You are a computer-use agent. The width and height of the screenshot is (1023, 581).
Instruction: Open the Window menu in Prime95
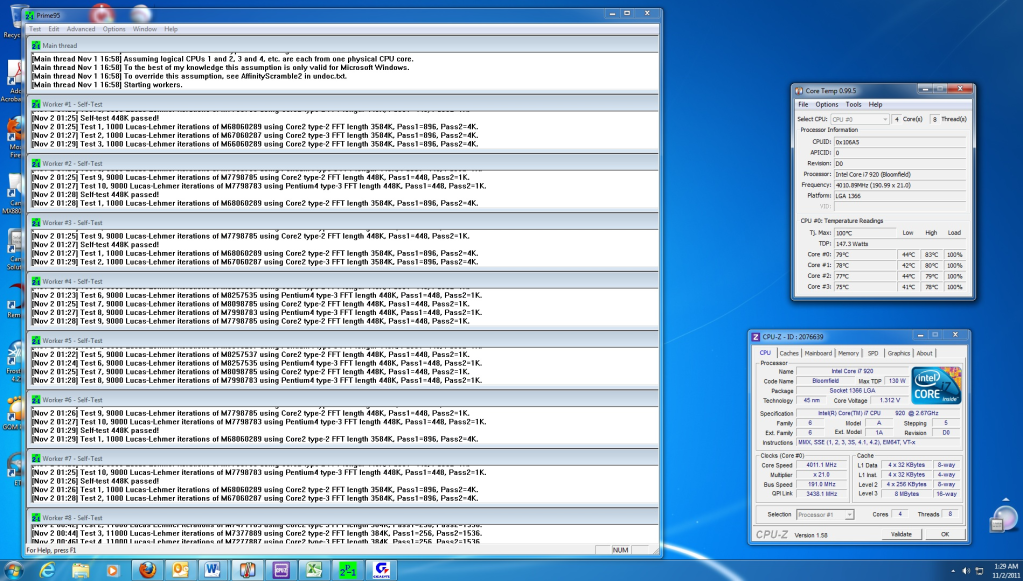tap(144, 29)
